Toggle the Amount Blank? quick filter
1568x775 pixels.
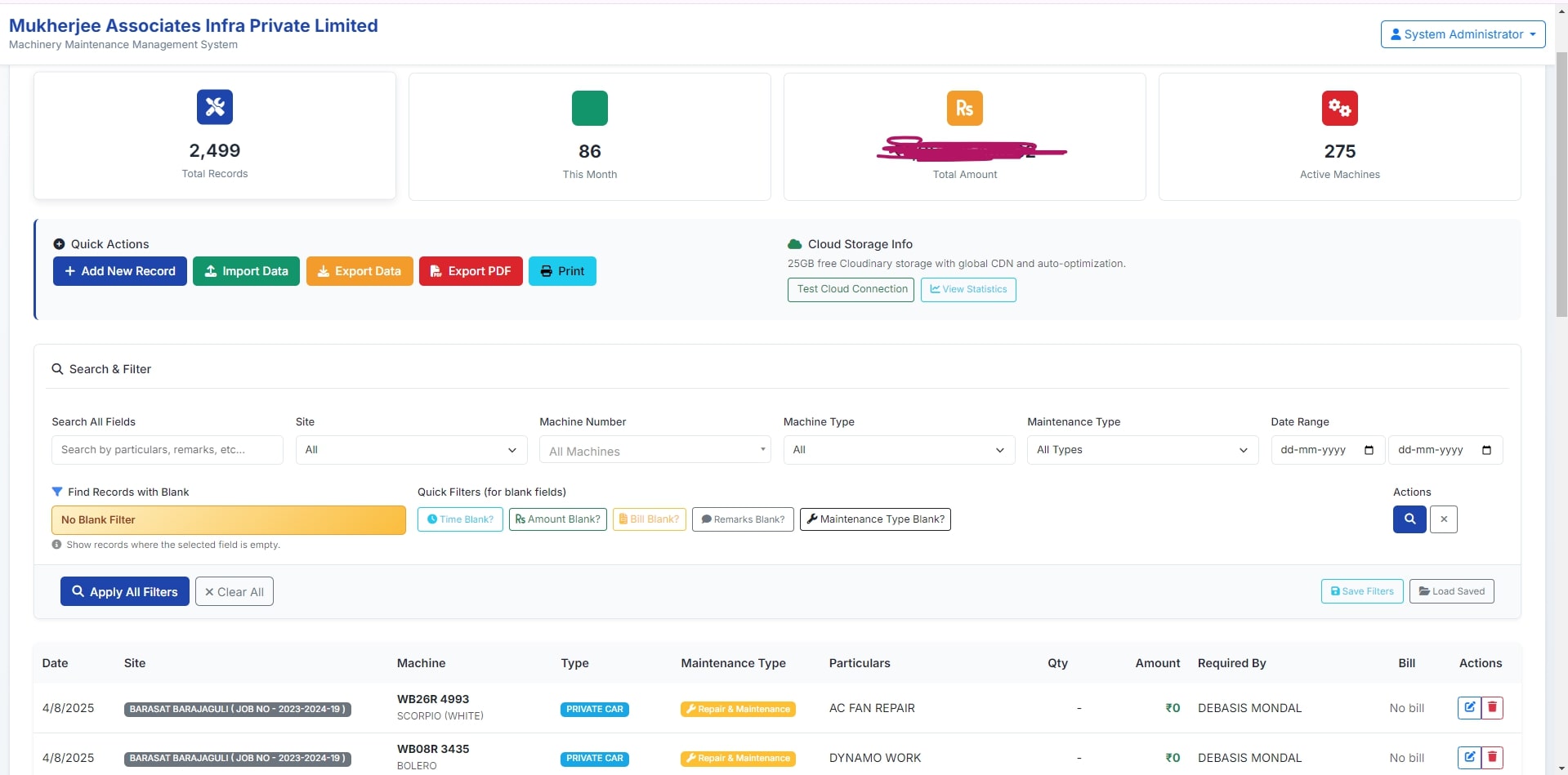point(557,519)
